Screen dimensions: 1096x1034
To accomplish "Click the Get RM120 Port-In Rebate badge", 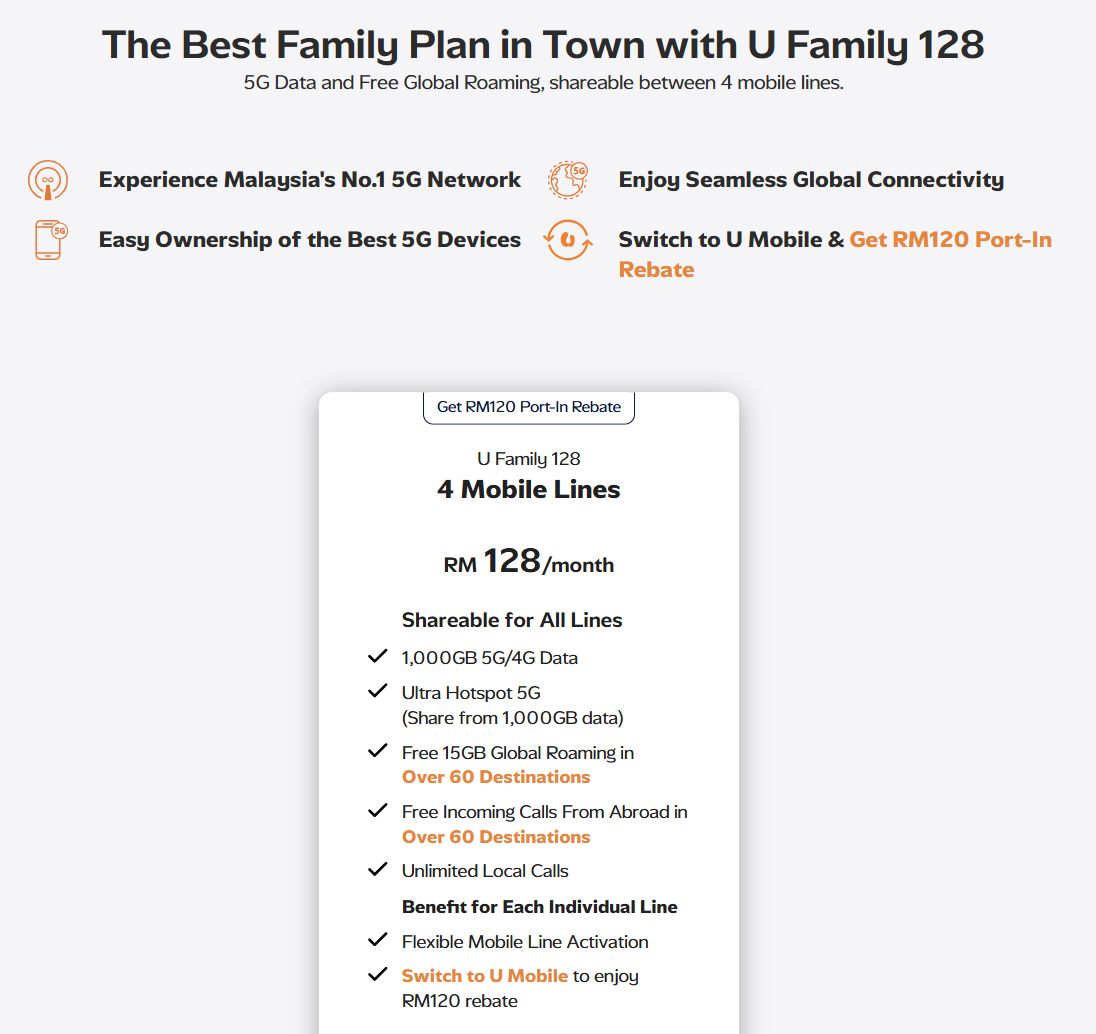I will coord(529,407).
